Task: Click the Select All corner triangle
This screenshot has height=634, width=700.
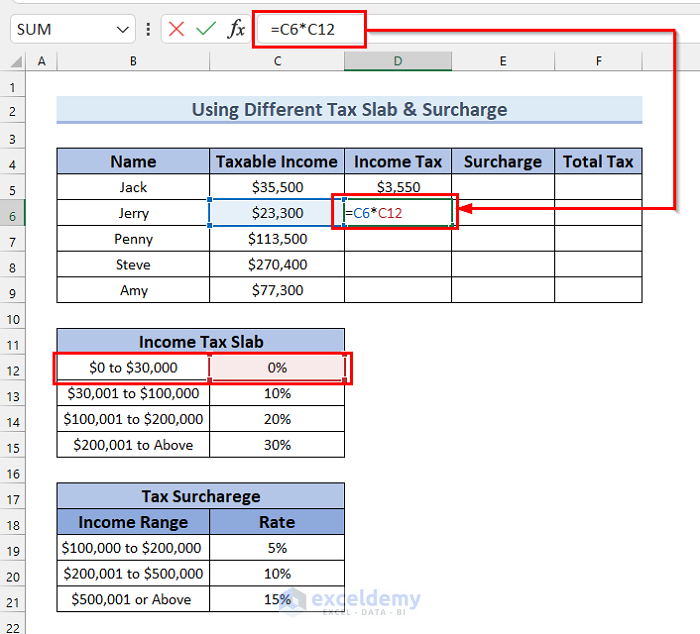Action: click(16, 61)
